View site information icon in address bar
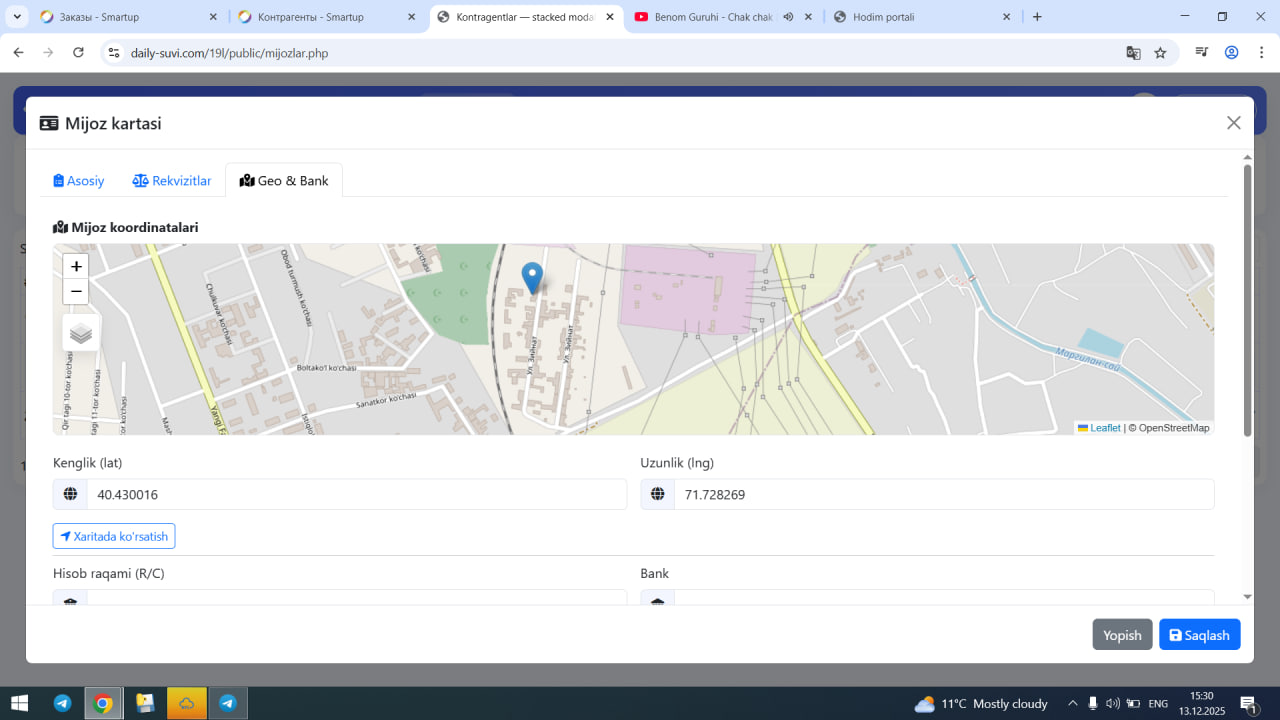The width and height of the screenshot is (1280, 720). [114, 53]
